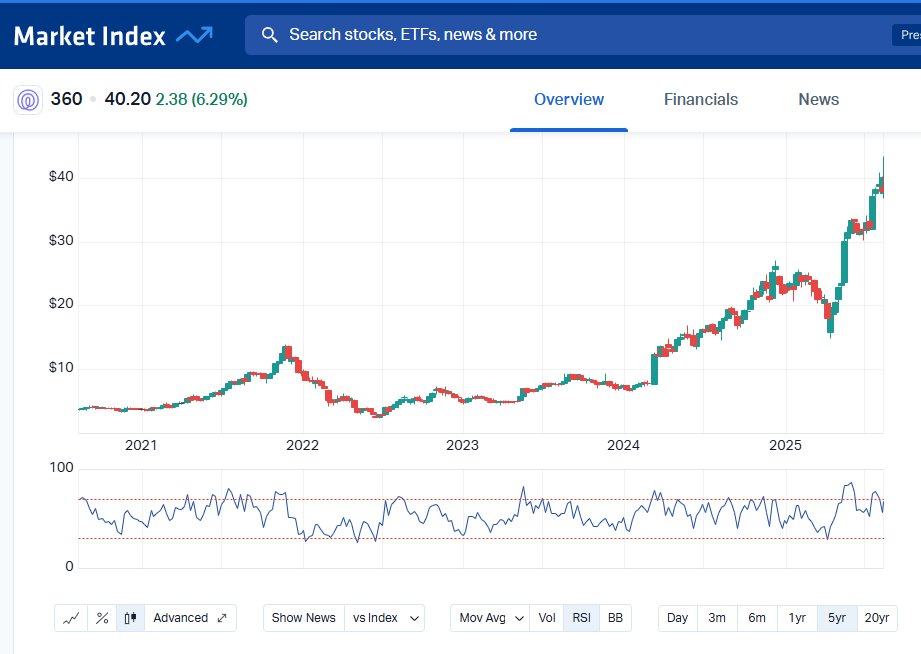
Task: Open the News tab
Action: [818, 100]
